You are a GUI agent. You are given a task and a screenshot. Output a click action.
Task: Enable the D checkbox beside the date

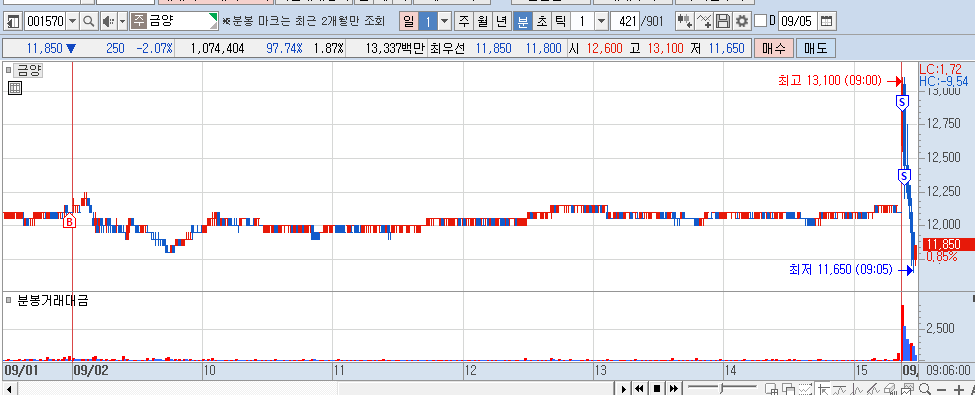[760, 21]
